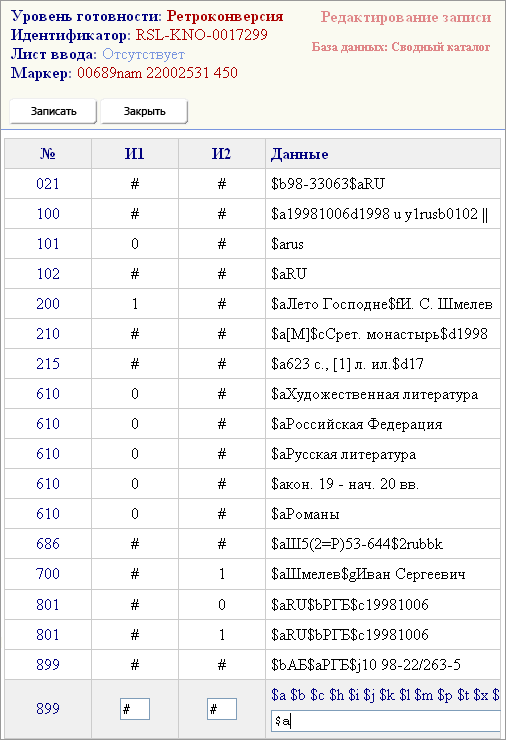Insert subfield $j from subfield list

369,695
